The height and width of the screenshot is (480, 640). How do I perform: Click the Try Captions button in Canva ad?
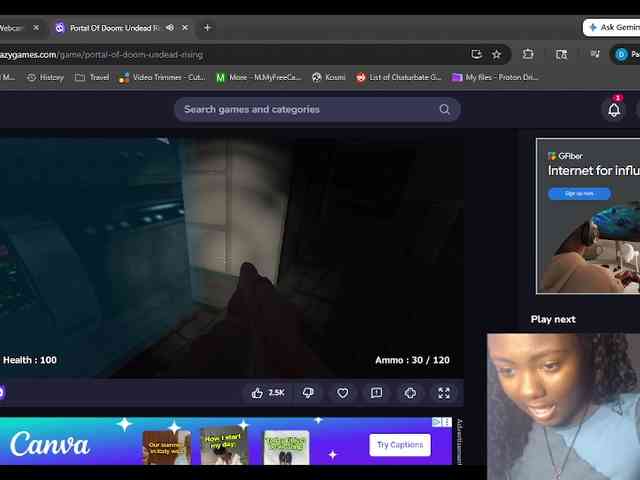click(400, 444)
